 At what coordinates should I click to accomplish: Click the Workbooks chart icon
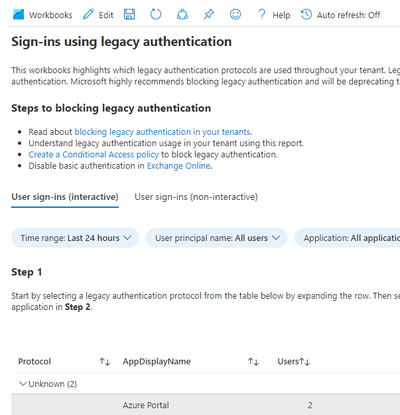point(18,15)
